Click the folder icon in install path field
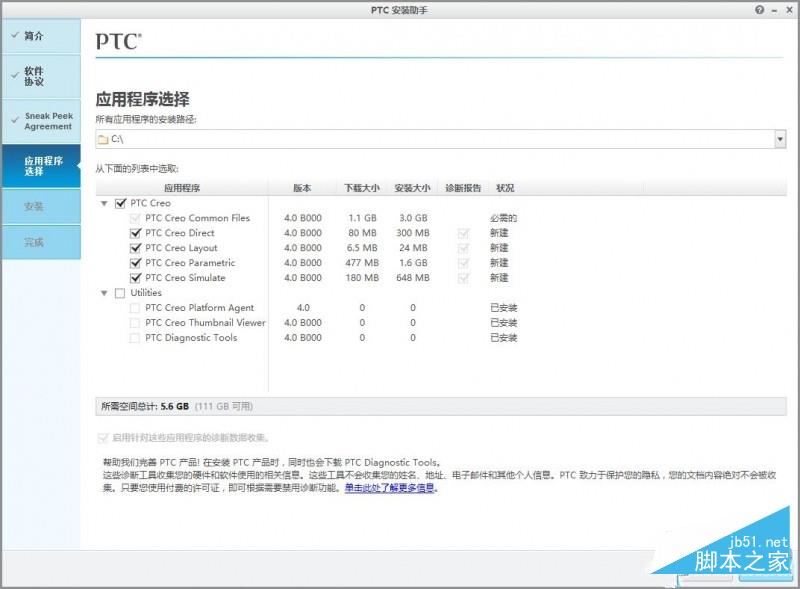Viewport: 800px width, 589px height. click(x=104, y=139)
